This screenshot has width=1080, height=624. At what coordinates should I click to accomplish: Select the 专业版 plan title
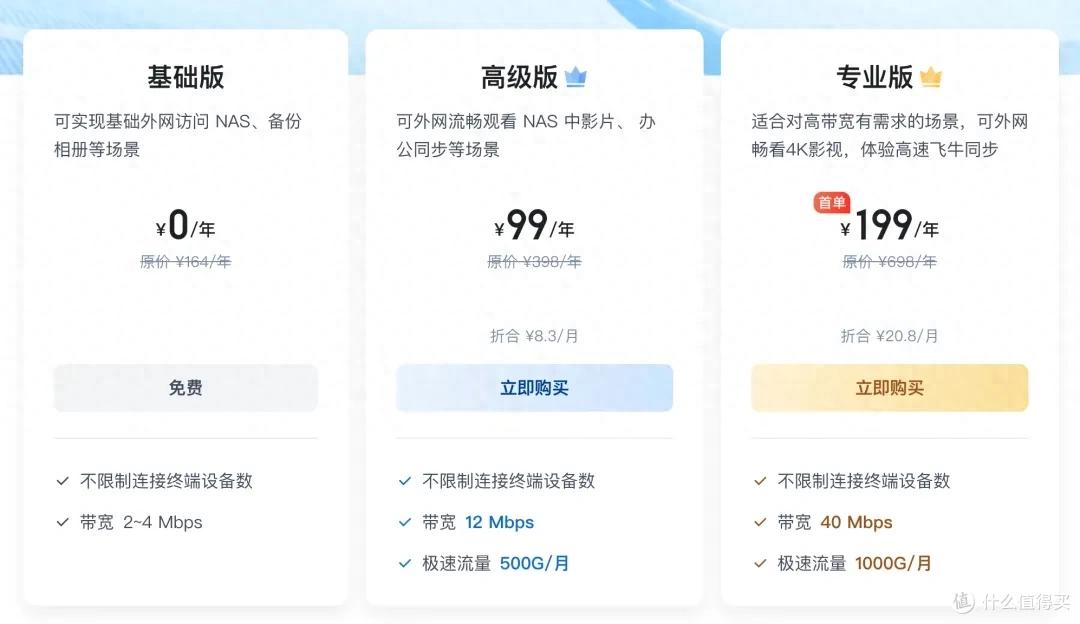coord(875,77)
